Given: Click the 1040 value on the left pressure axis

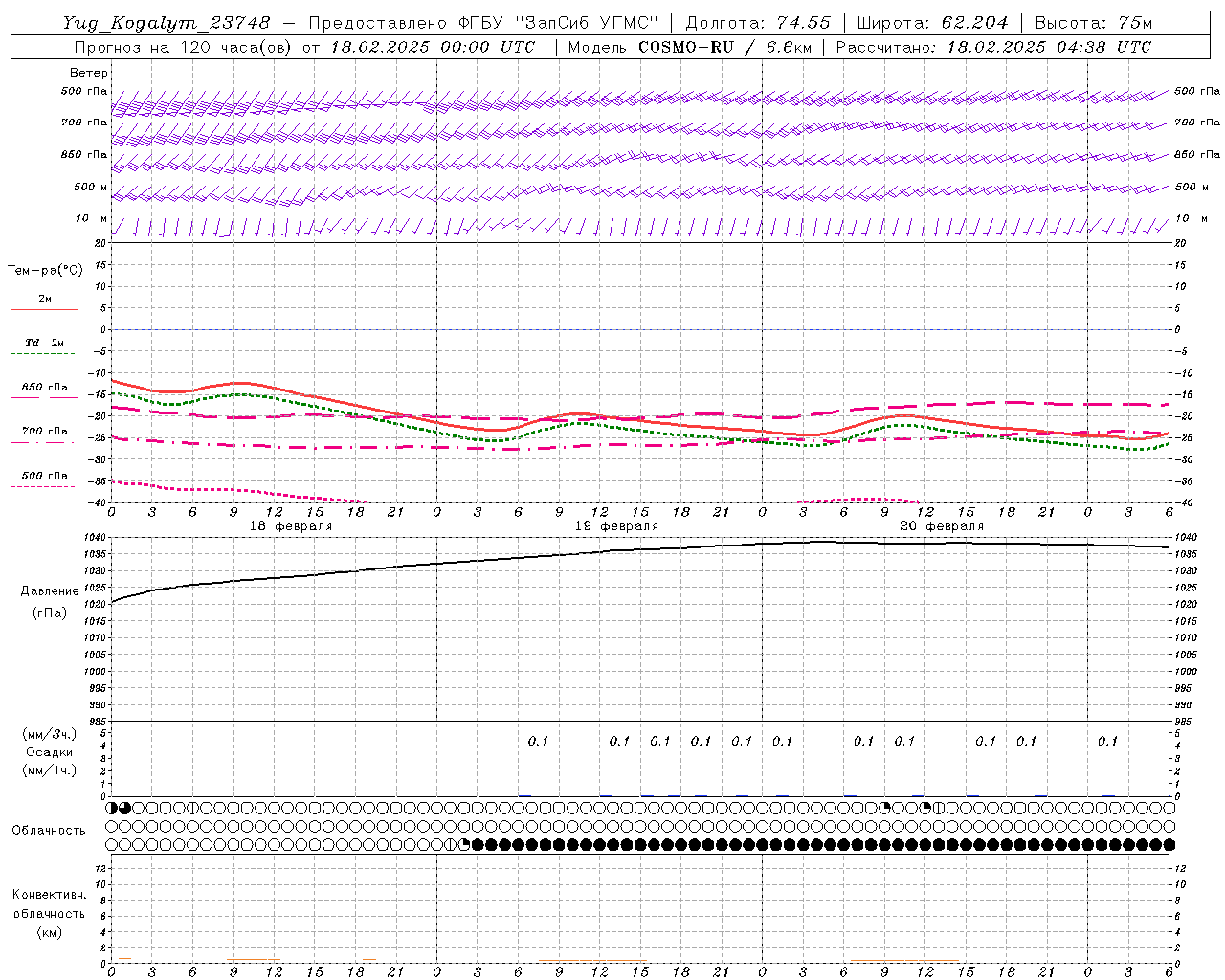Looking at the screenshot, I should click(97, 539).
